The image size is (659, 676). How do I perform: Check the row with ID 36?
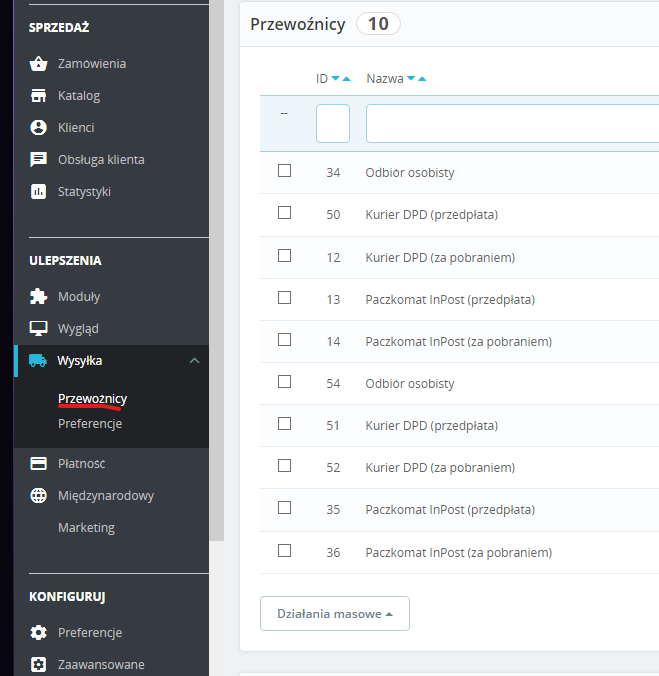point(285,550)
